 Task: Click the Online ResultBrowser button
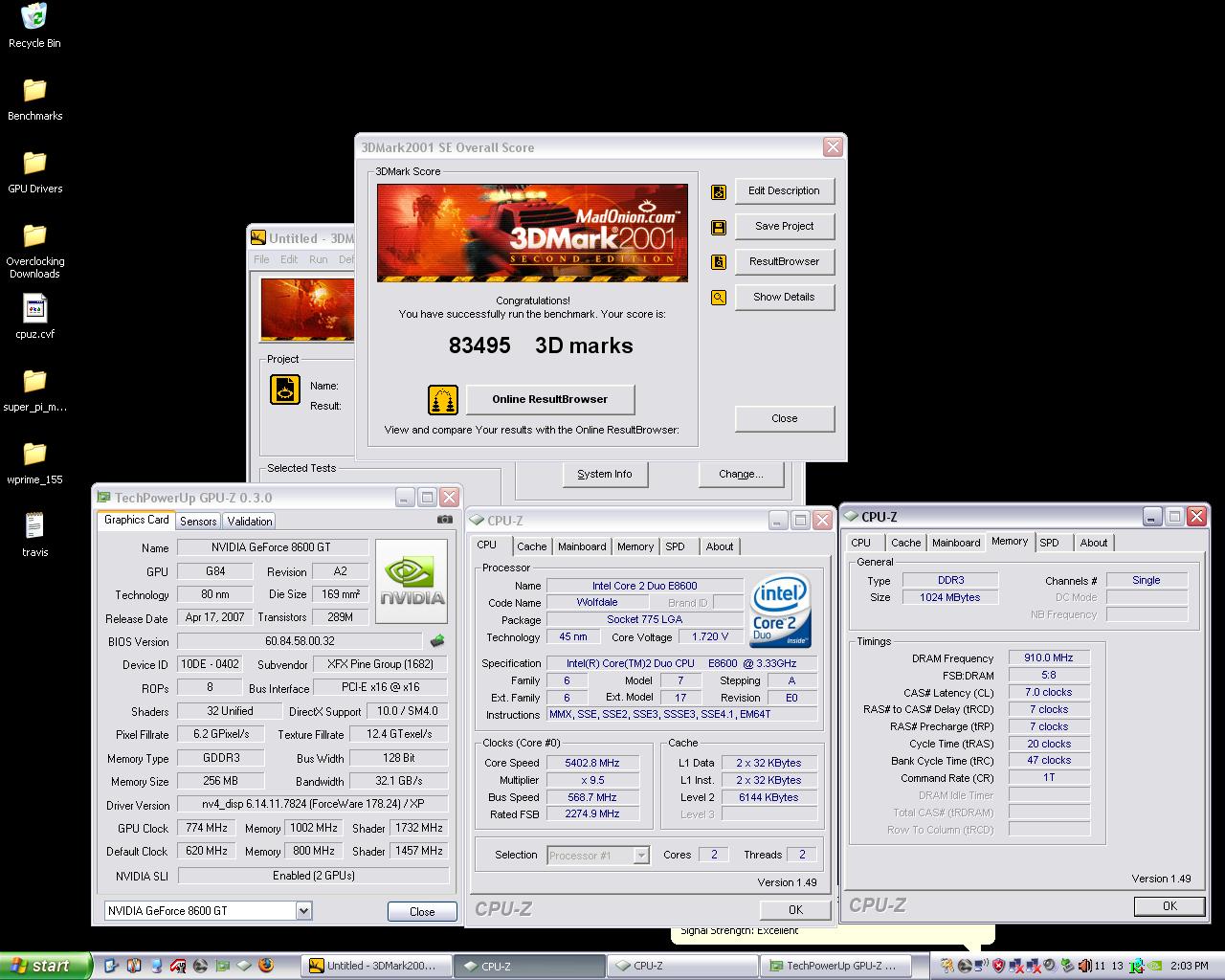(549, 400)
